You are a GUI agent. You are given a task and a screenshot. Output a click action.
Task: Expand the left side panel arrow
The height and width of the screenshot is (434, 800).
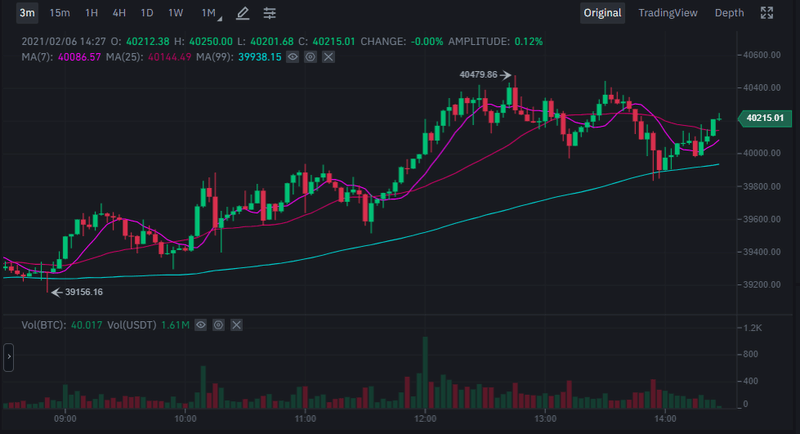pos(8,355)
